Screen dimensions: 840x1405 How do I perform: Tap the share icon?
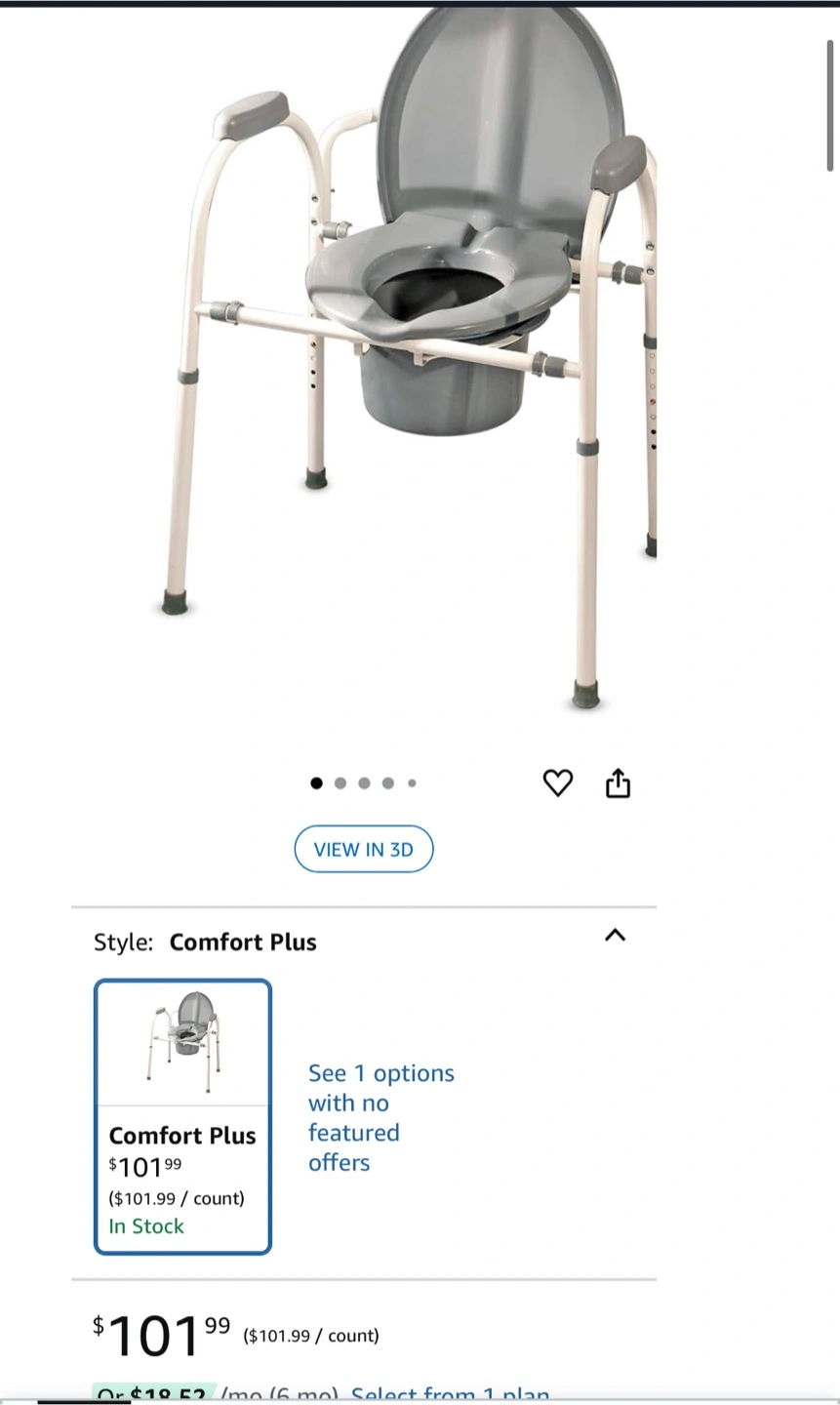(x=619, y=783)
